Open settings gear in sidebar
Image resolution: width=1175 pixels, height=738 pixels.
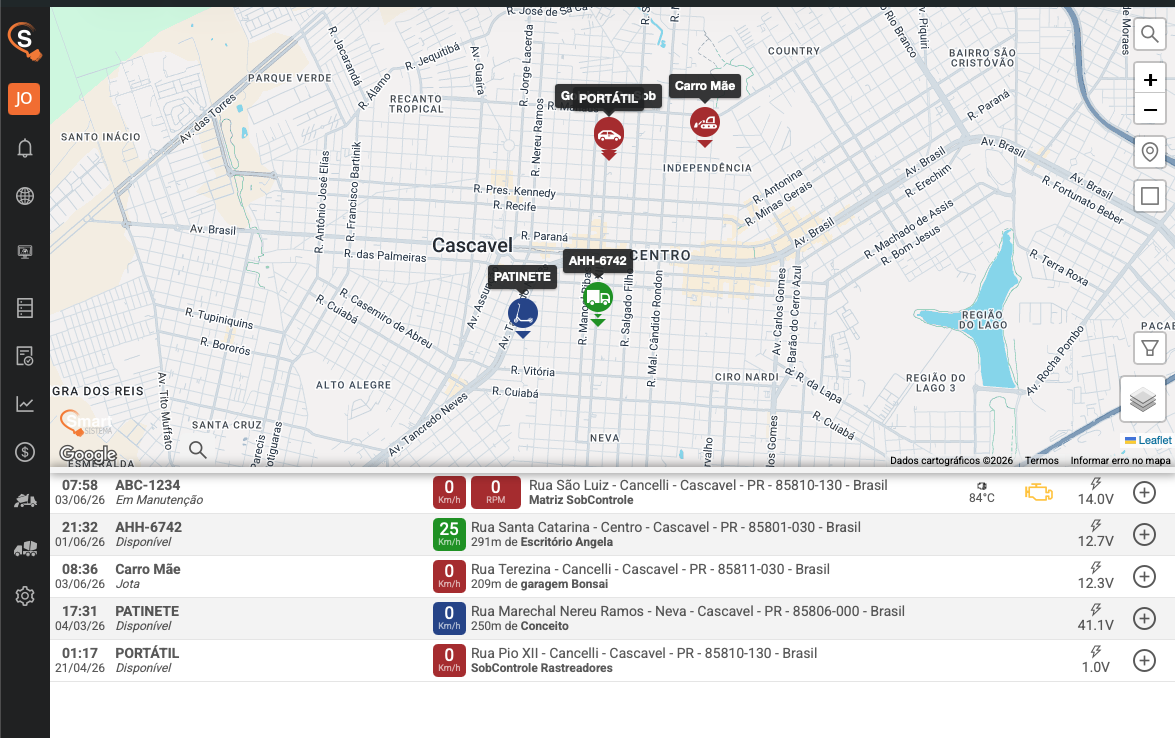tap(25, 596)
